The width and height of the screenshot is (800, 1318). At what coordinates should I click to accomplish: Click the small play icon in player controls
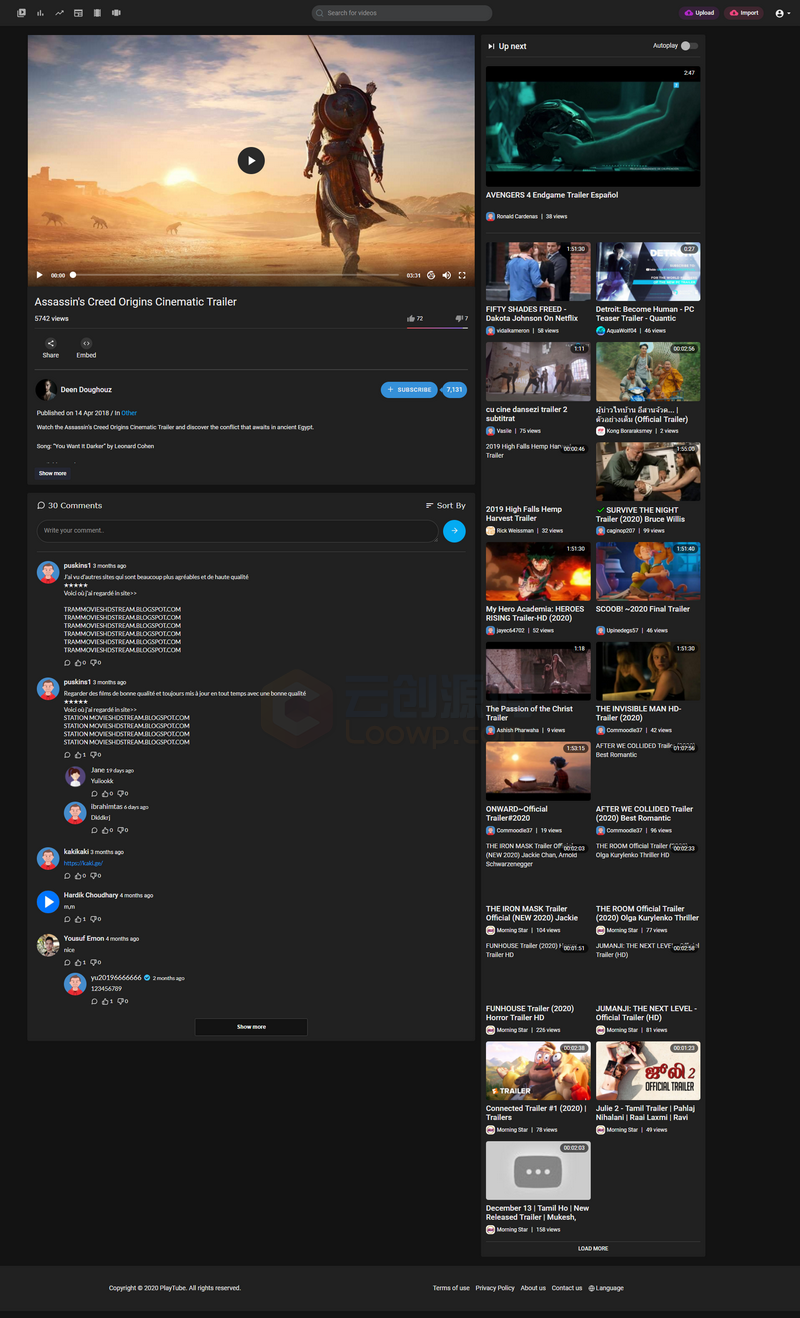click(40, 275)
